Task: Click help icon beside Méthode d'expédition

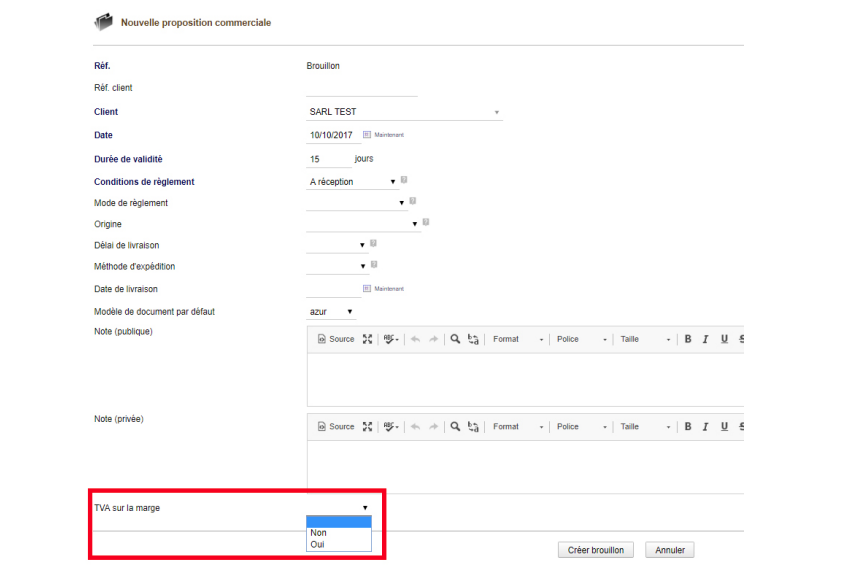Action: pyautogui.click(x=374, y=265)
